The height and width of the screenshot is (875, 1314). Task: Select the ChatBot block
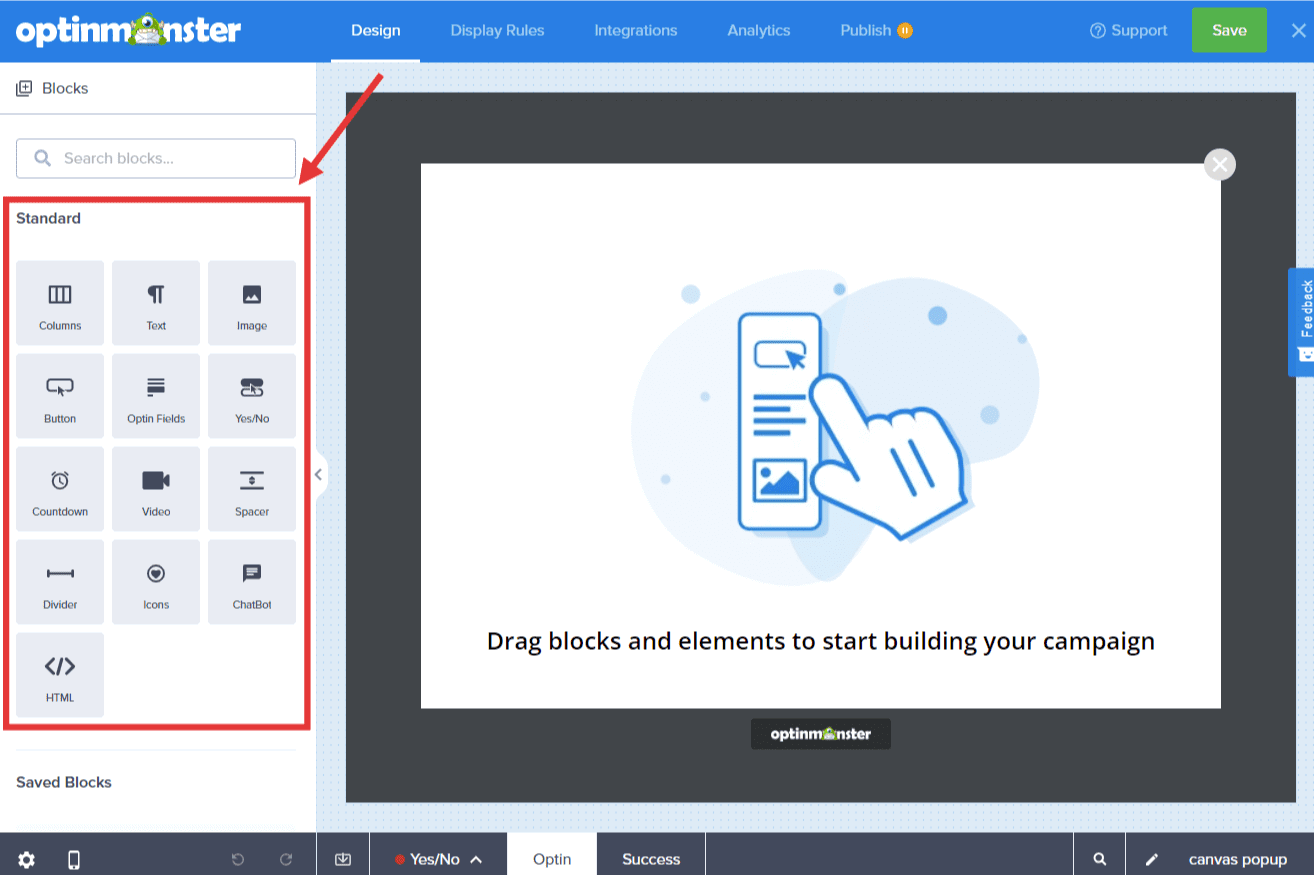tap(251, 581)
